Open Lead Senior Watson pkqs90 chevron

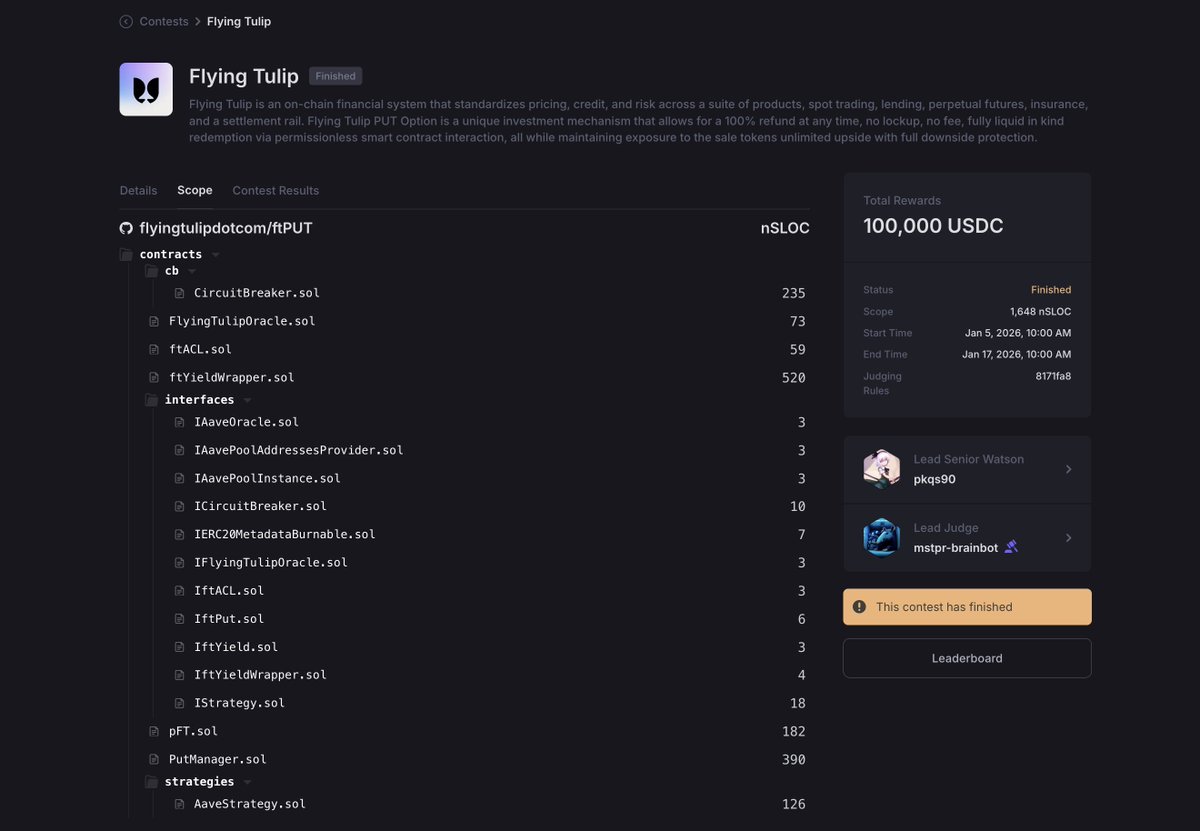click(1068, 469)
